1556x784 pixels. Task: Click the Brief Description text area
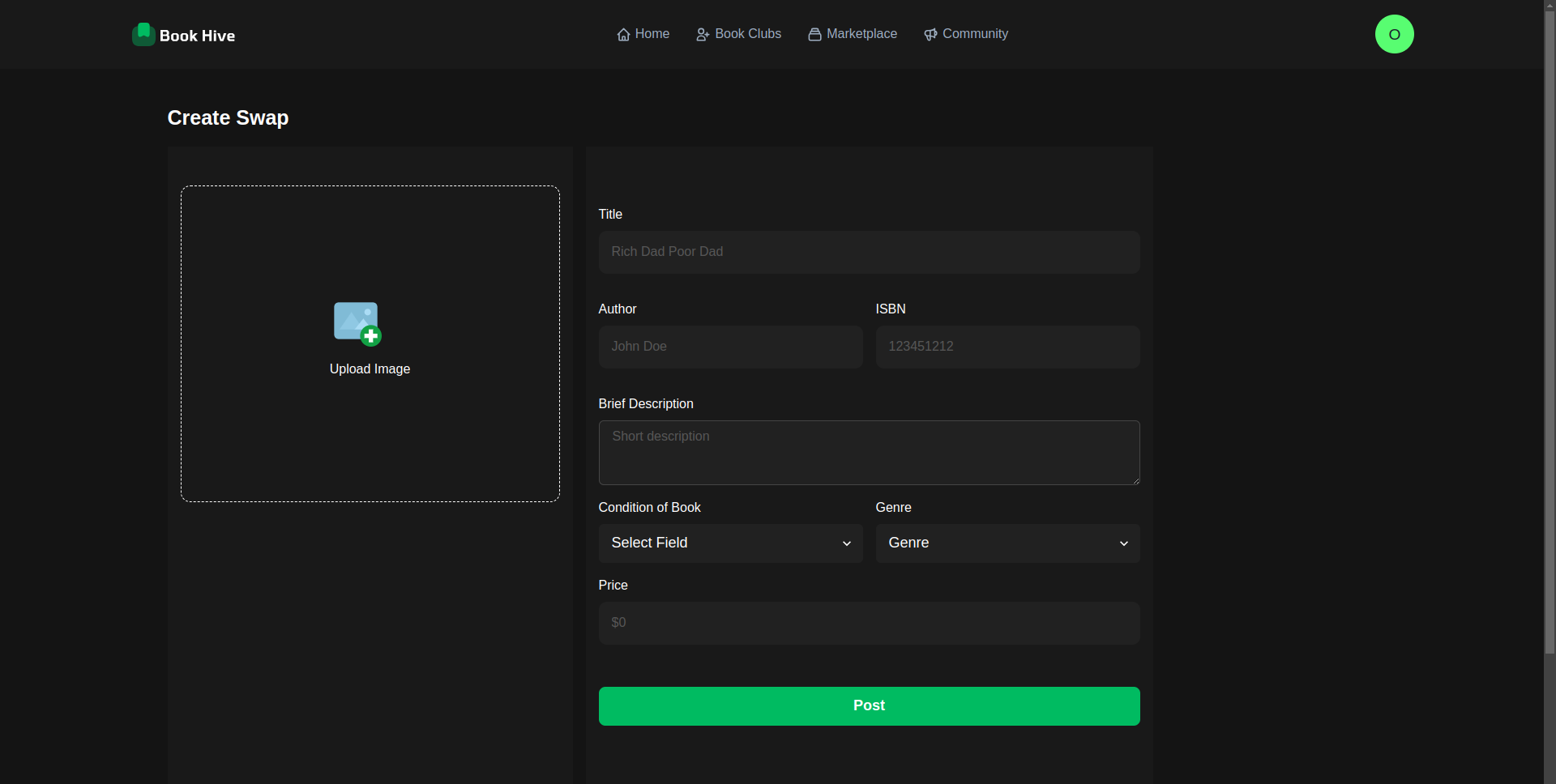point(869,453)
